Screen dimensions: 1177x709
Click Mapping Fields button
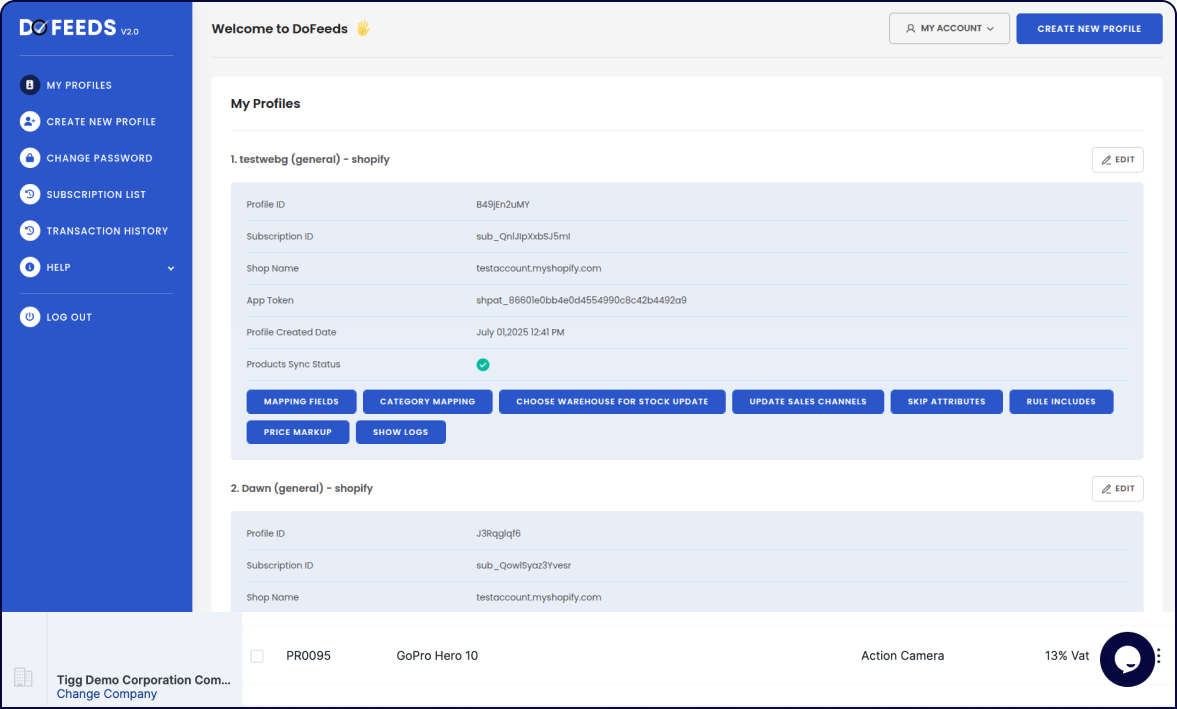301,401
